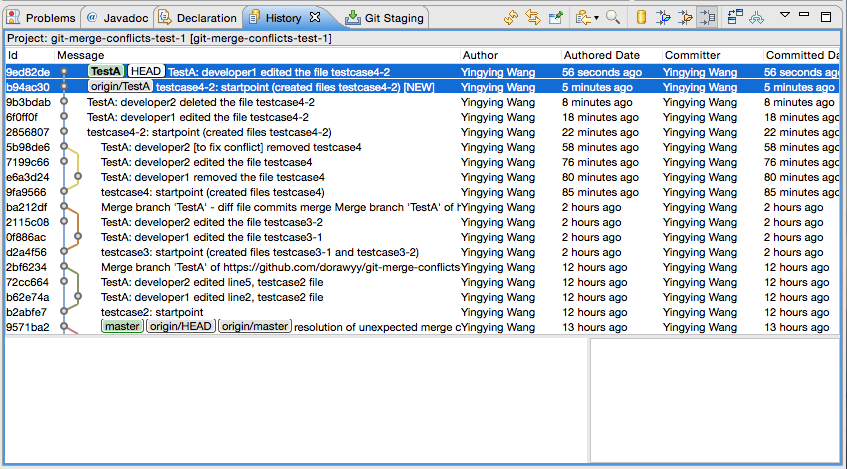Select commit 'developer2 edited the file testcase4'
The image size is (847, 469).
coord(207,162)
